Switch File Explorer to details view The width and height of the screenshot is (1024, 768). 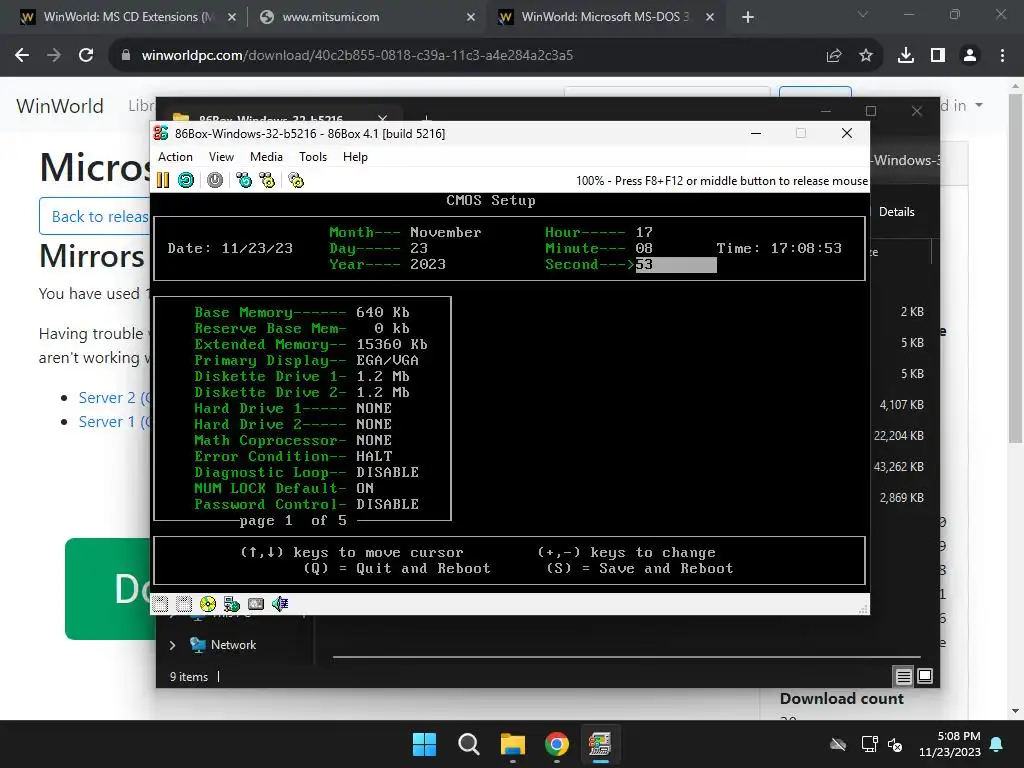[904, 677]
